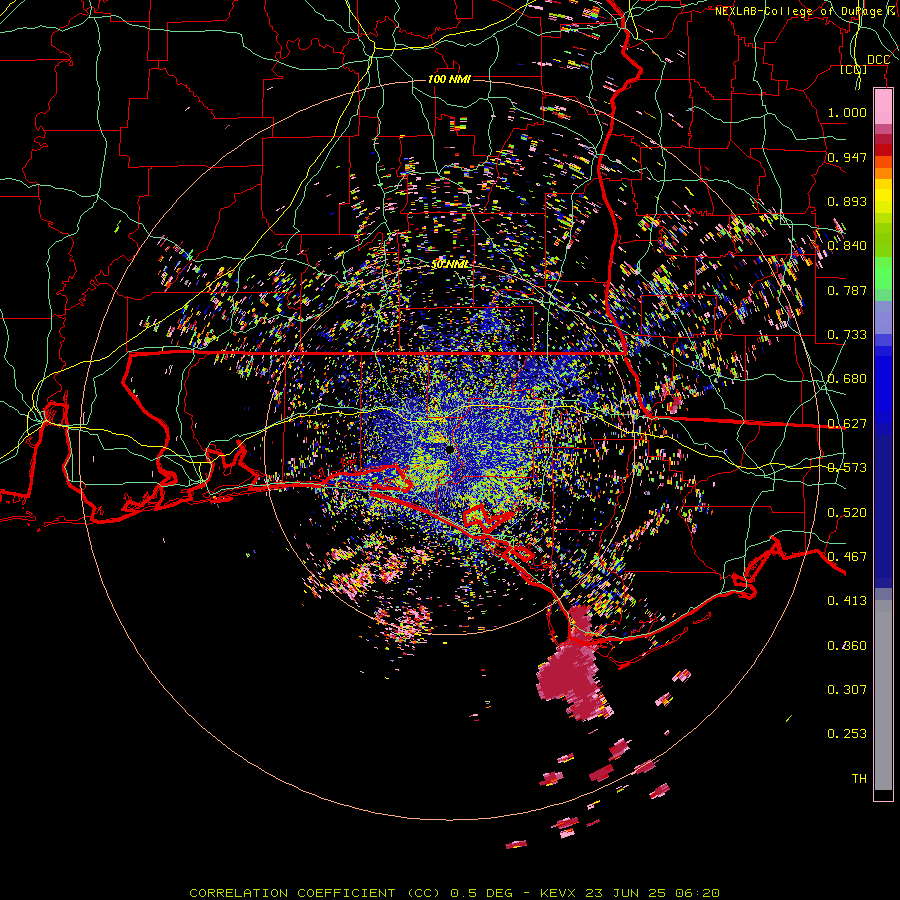
Task: Select the 0.573 legend value
Action: click(x=847, y=468)
